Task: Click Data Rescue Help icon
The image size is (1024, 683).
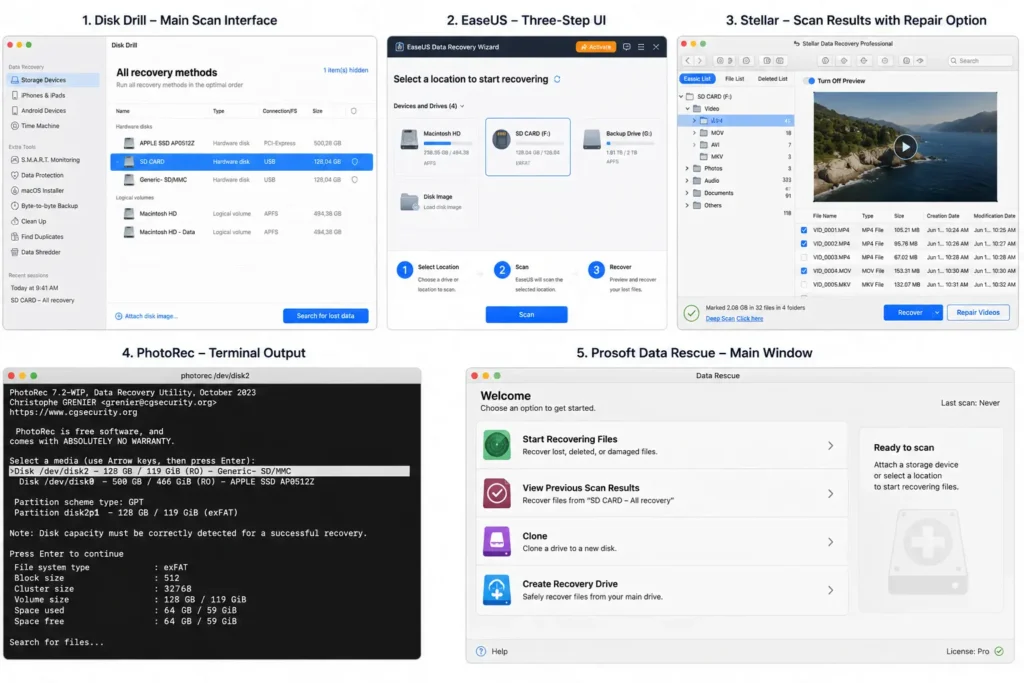Action: 481,651
